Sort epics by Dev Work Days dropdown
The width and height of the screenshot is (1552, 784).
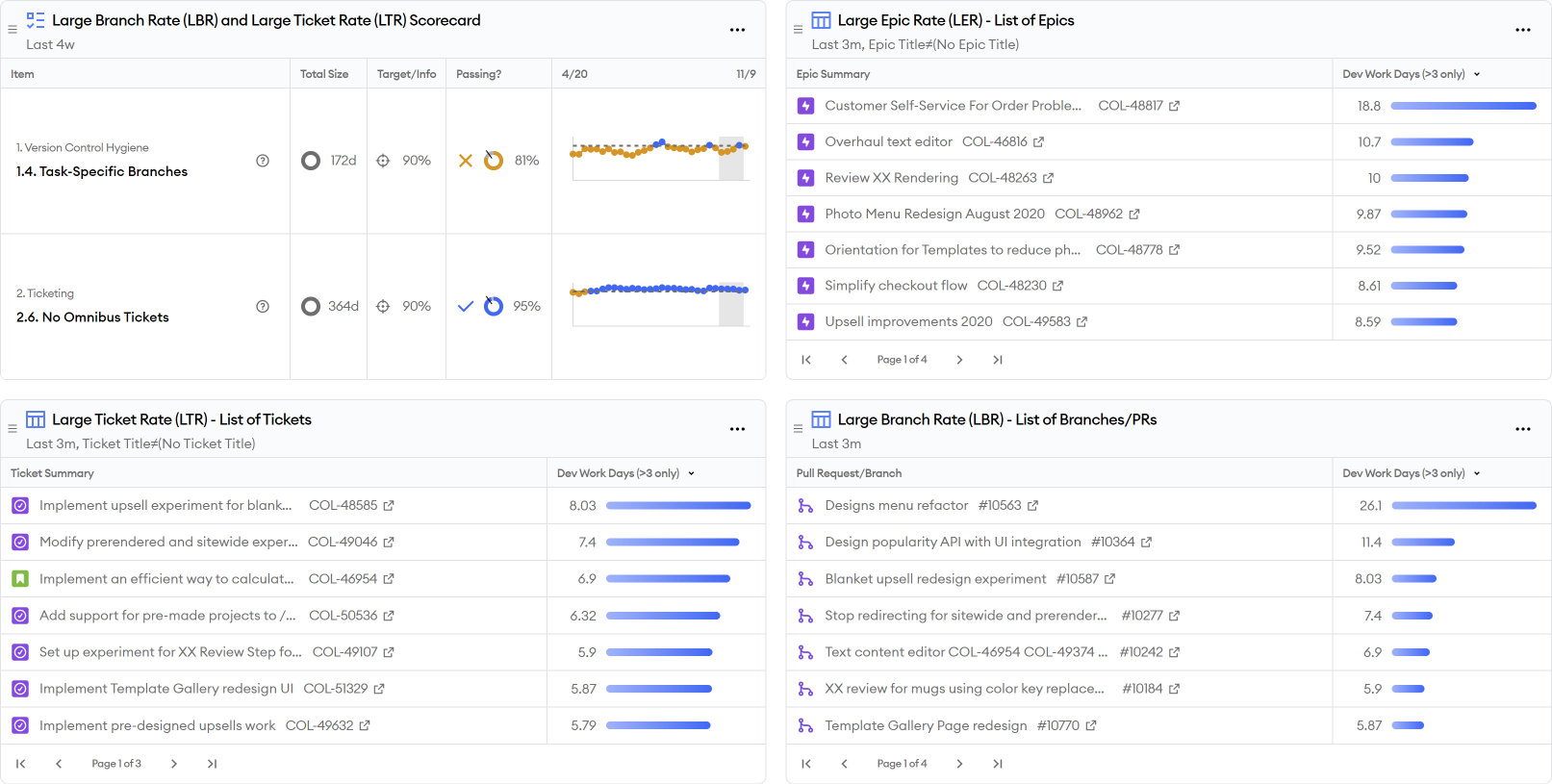[x=1477, y=74]
